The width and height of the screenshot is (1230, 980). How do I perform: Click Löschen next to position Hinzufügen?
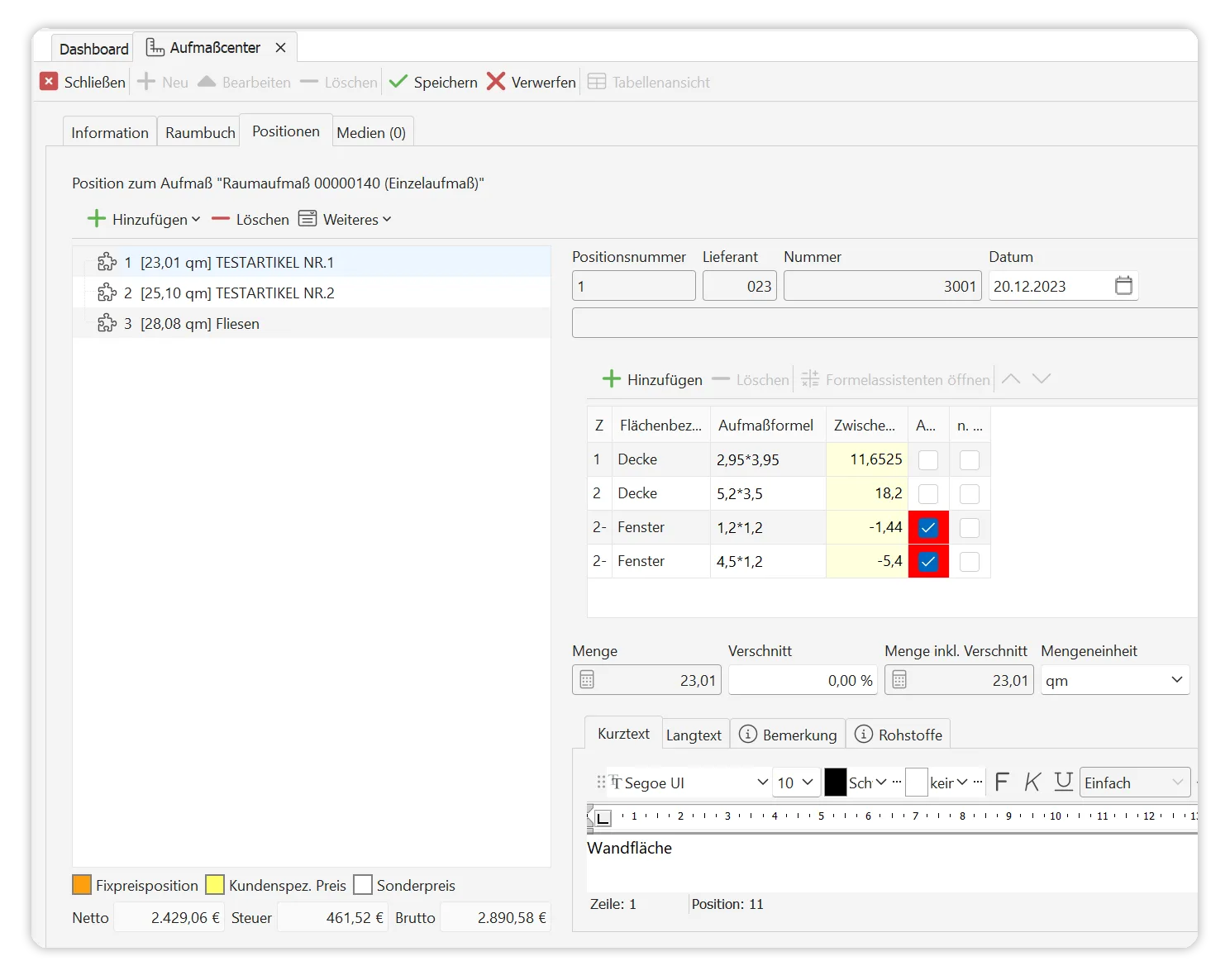click(x=251, y=219)
